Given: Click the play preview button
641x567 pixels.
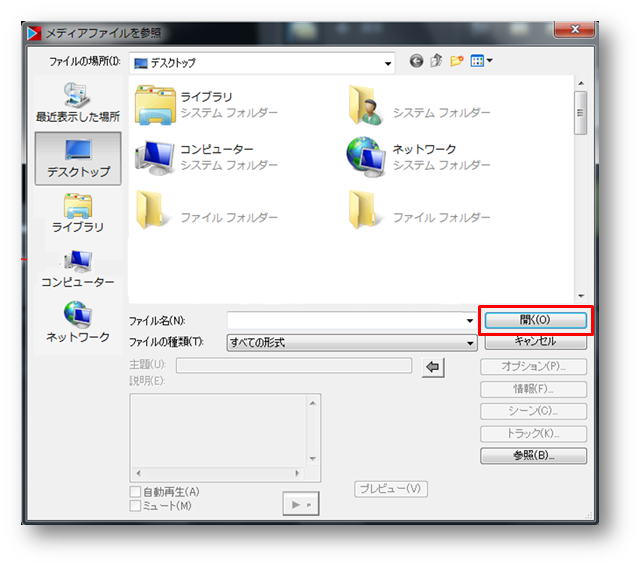Looking at the screenshot, I should (301, 504).
